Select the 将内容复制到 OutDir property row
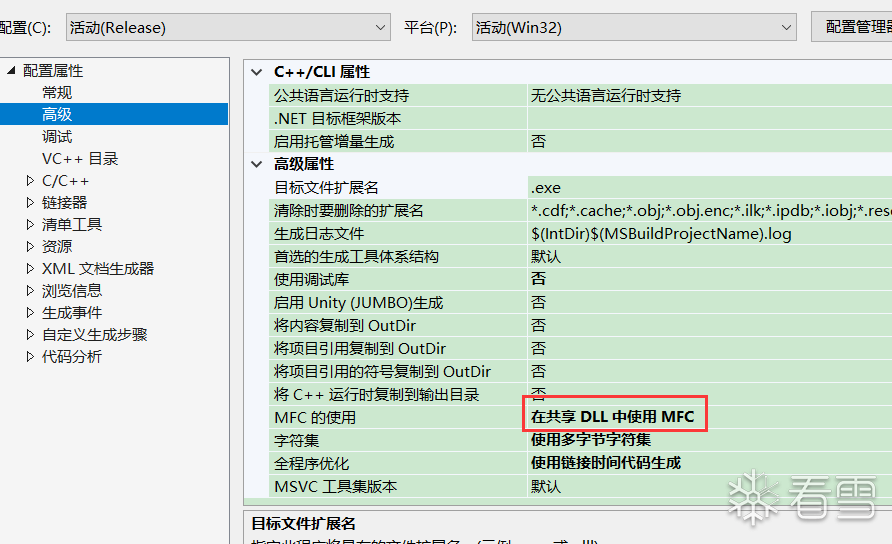Viewport: 892px width, 544px height. coord(398,325)
